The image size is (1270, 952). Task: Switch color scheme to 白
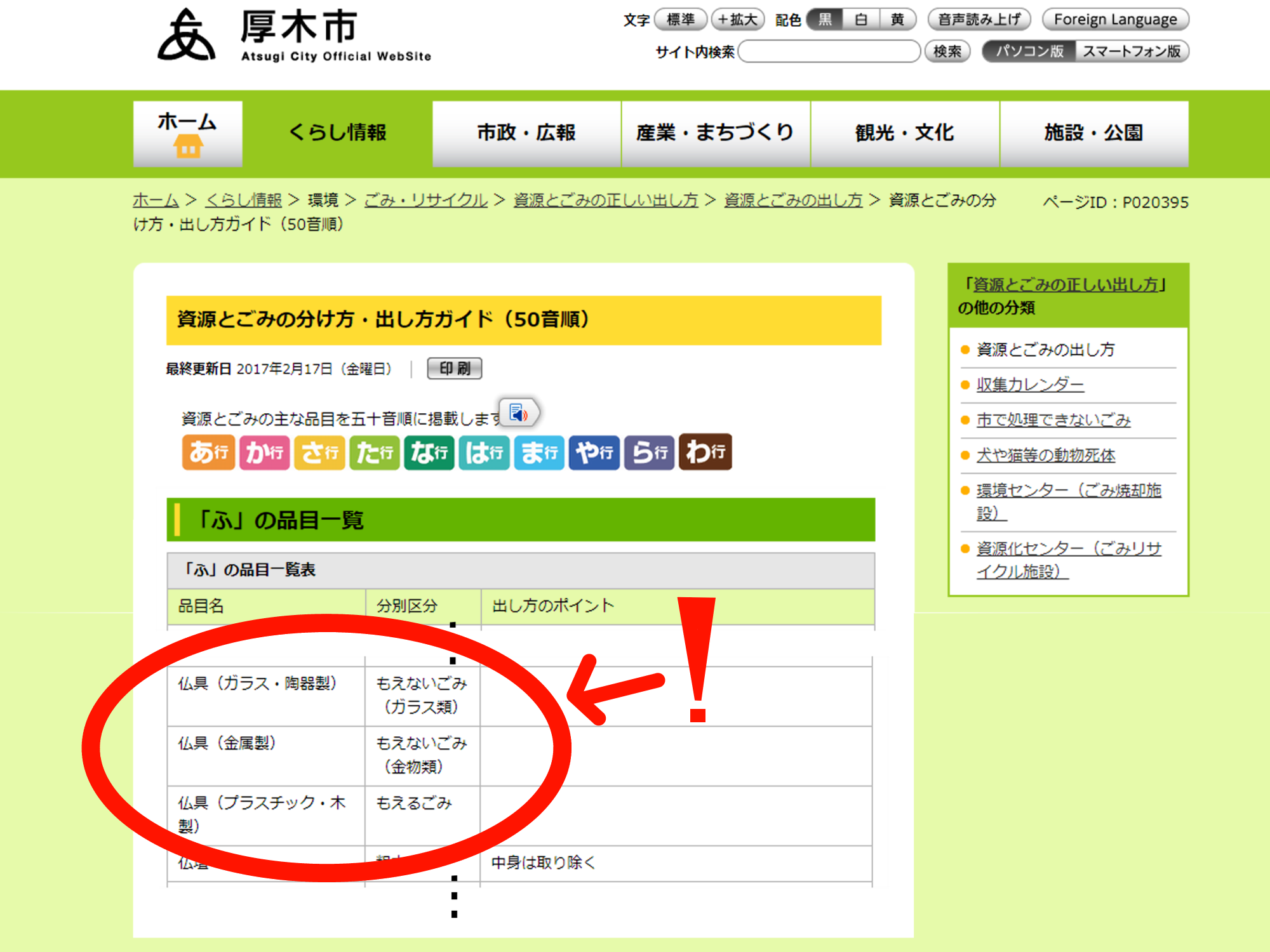(x=861, y=20)
